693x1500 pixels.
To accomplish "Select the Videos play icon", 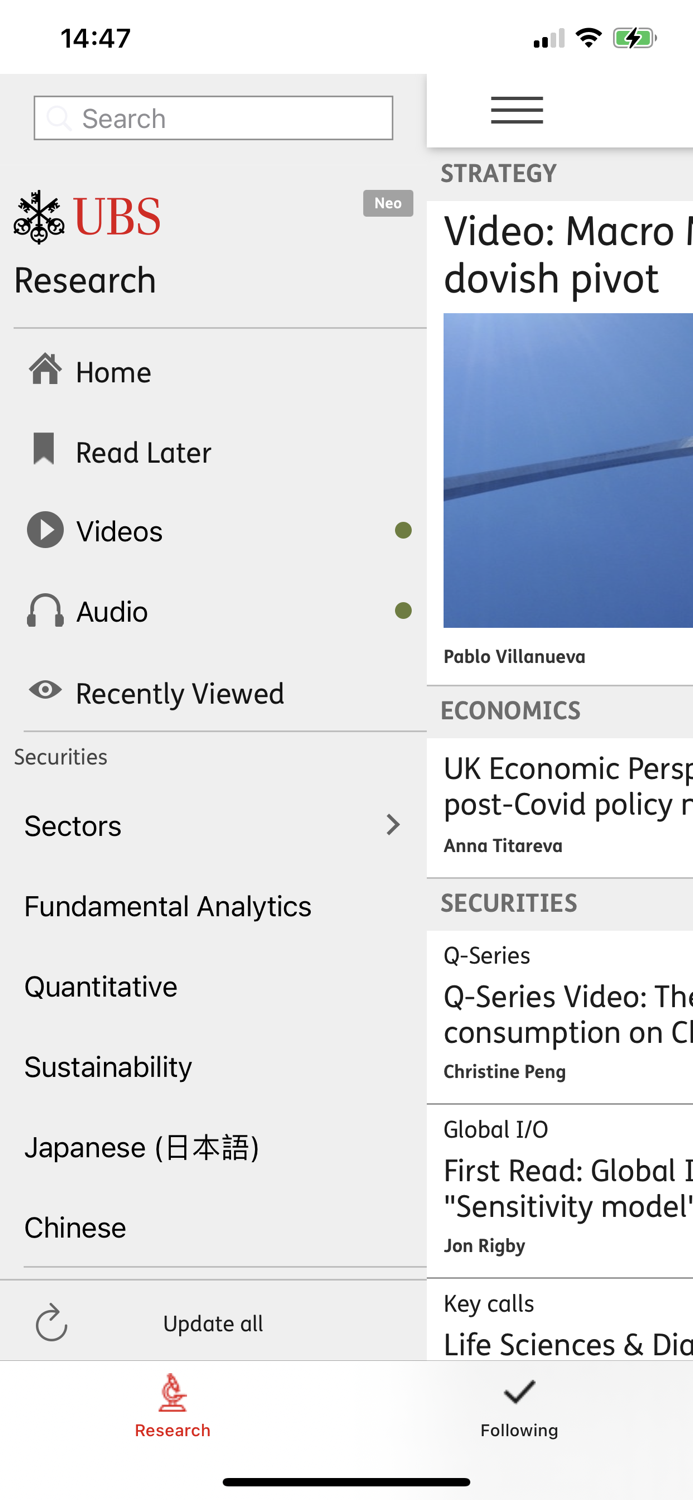I will coord(45,530).
